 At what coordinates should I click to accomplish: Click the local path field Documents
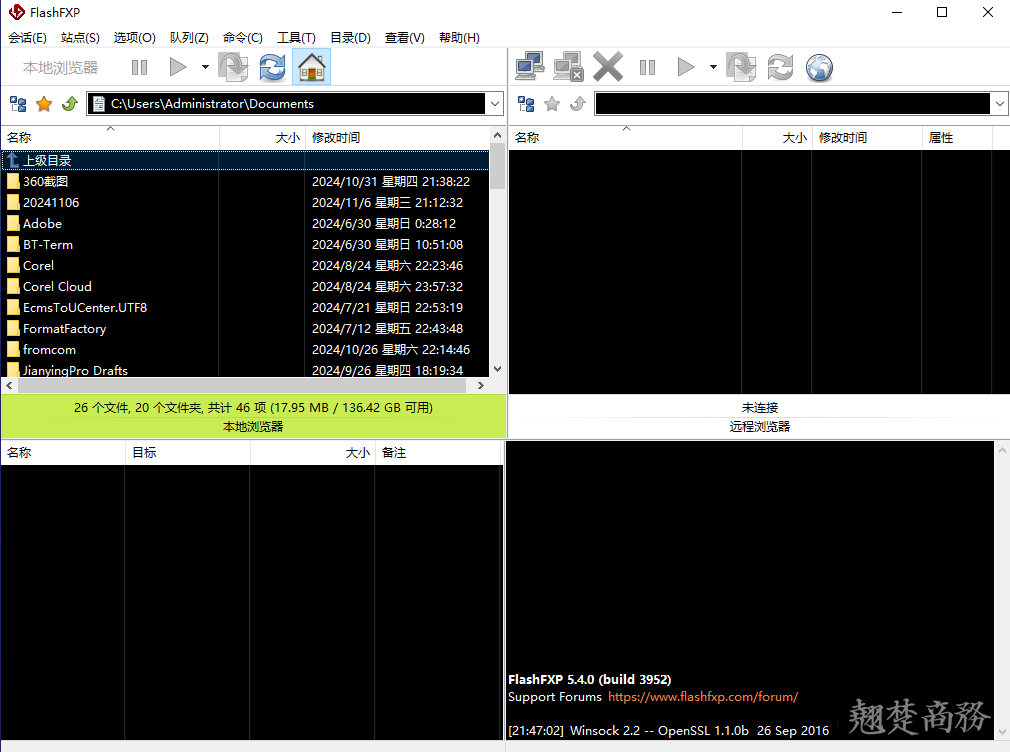coord(287,104)
